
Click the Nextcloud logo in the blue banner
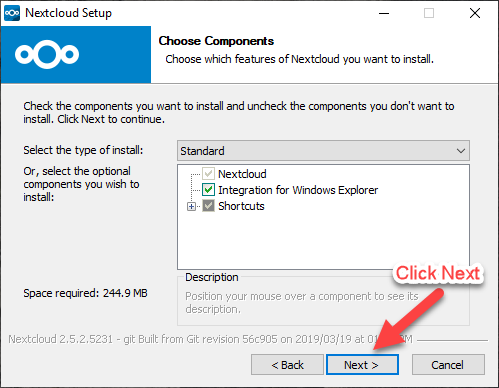[x=47, y=54]
